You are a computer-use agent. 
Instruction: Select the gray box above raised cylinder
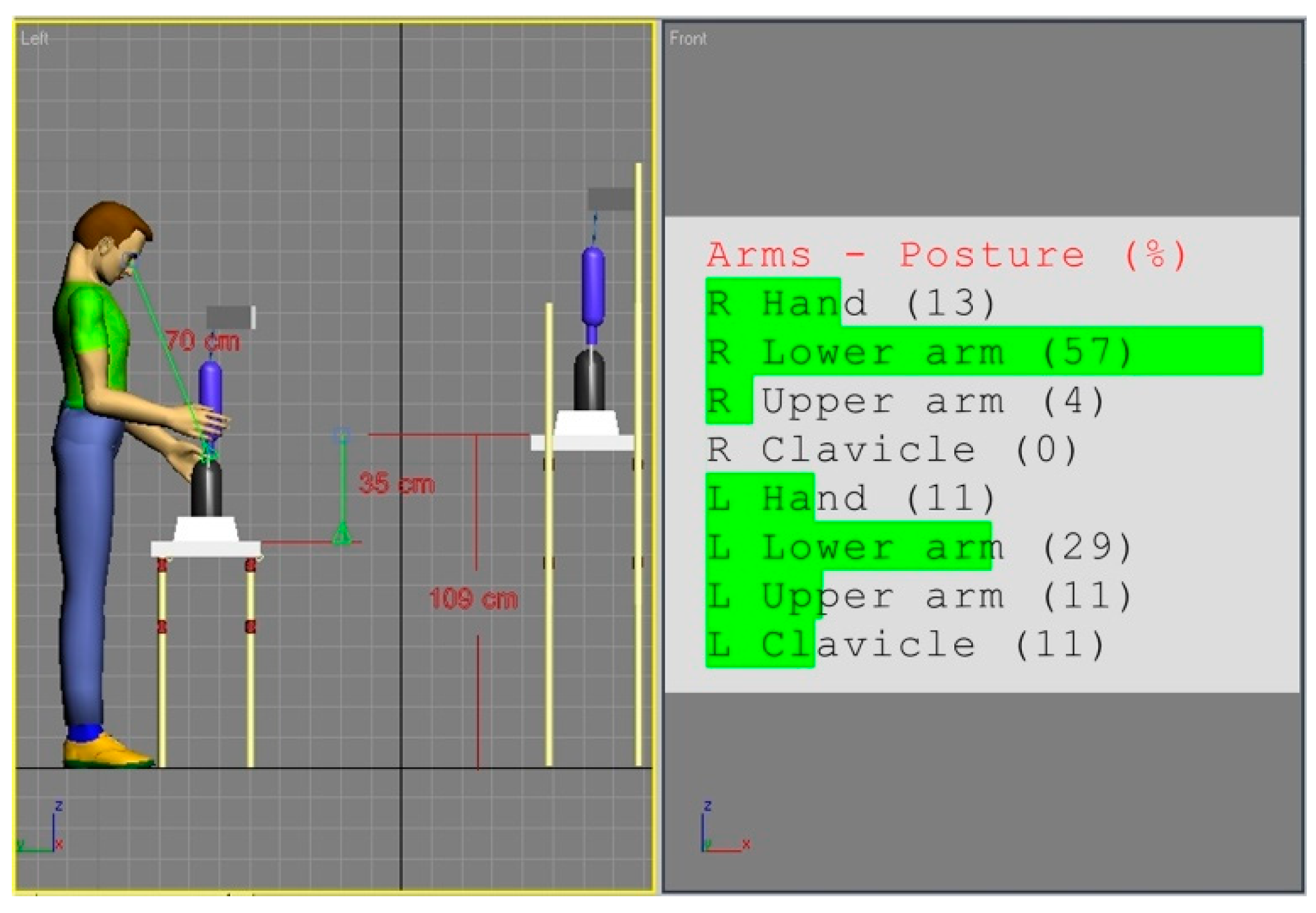click(611, 199)
